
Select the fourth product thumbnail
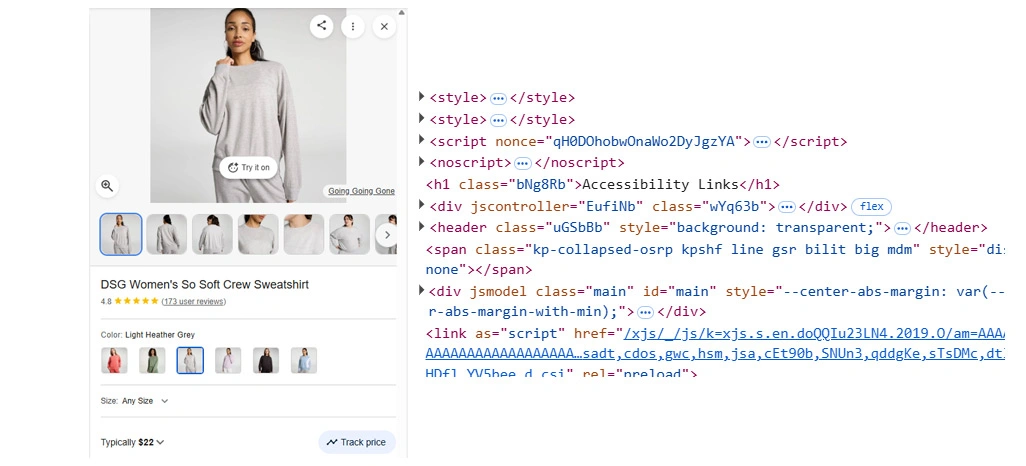pos(258,234)
